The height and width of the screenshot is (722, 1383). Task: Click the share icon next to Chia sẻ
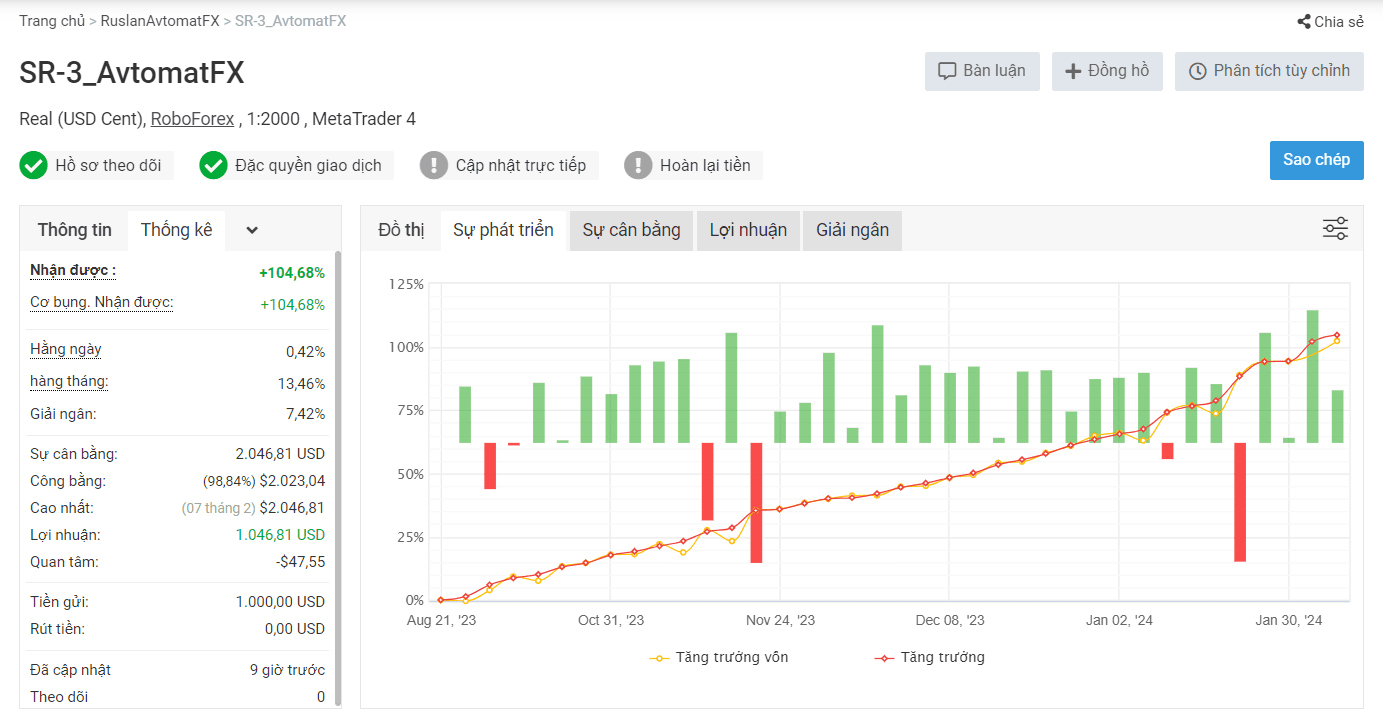[1303, 22]
